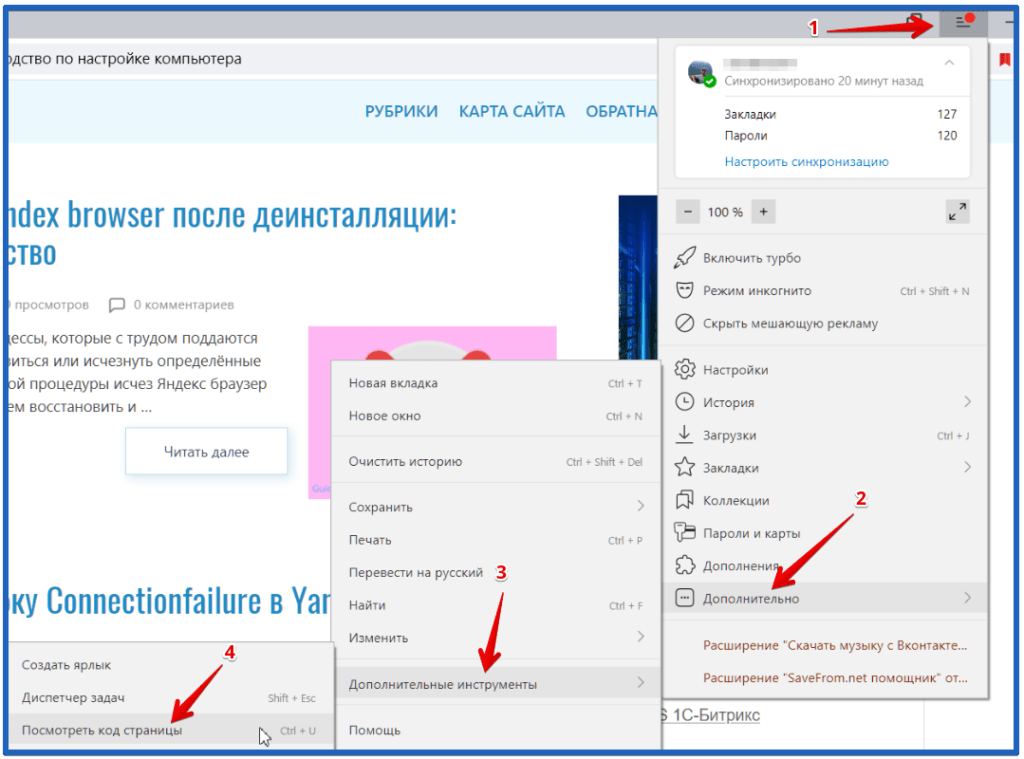Expand Дополнительные инструменты submenu arrow

point(641,683)
